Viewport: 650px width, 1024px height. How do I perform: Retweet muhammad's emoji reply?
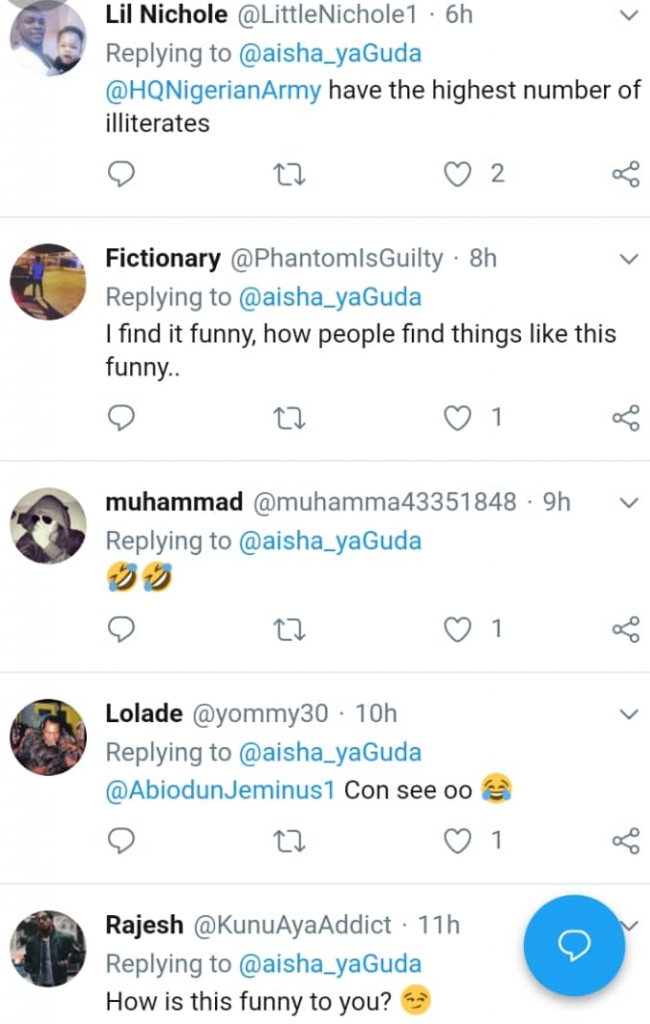point(289,630)
